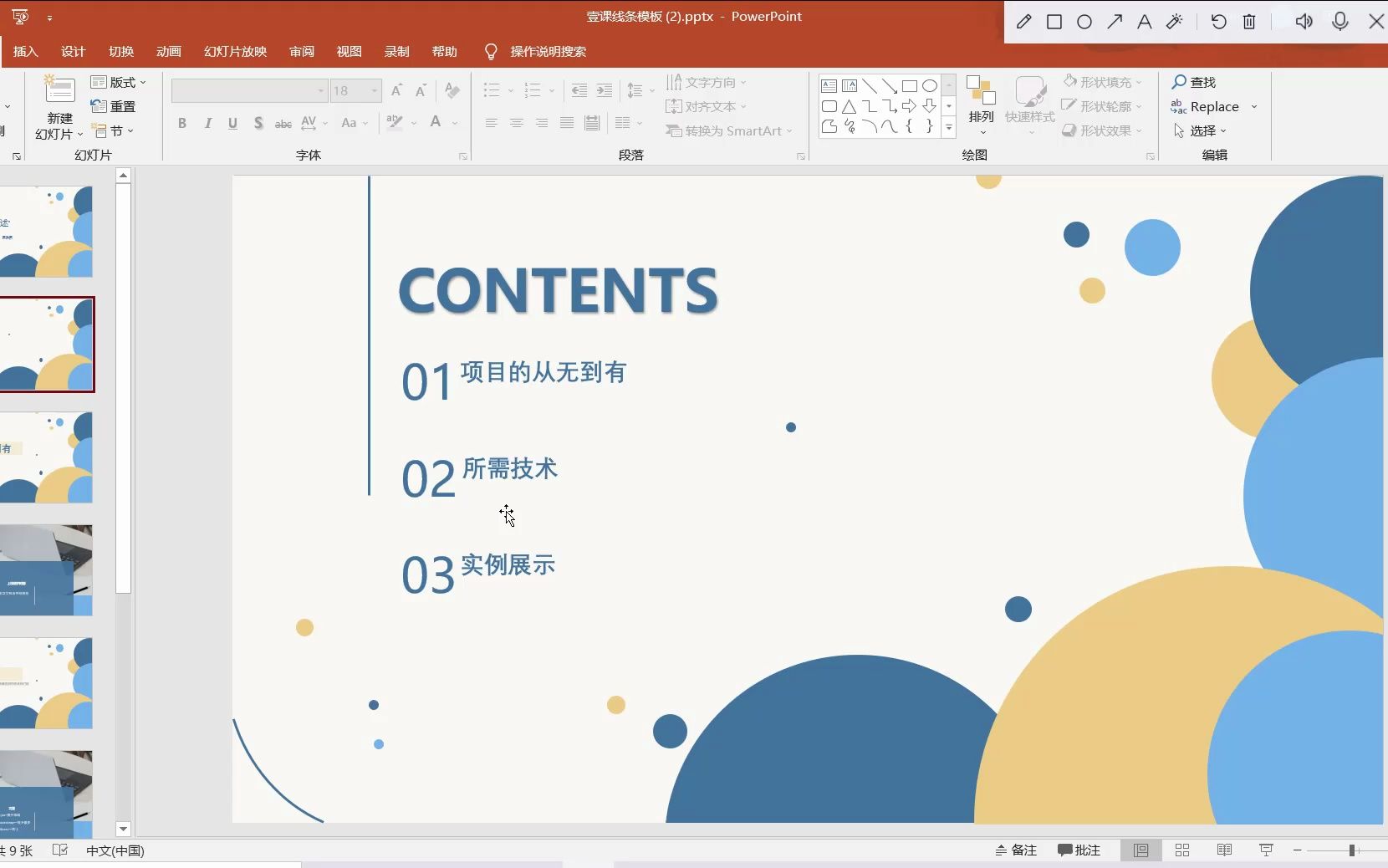Open the Transitions (切换) tab

121,51
